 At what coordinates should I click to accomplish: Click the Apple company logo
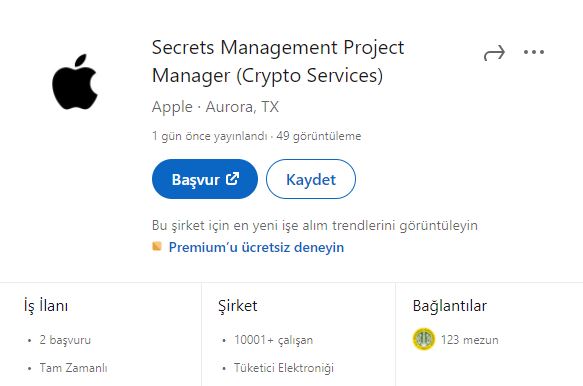coord(75,82)
